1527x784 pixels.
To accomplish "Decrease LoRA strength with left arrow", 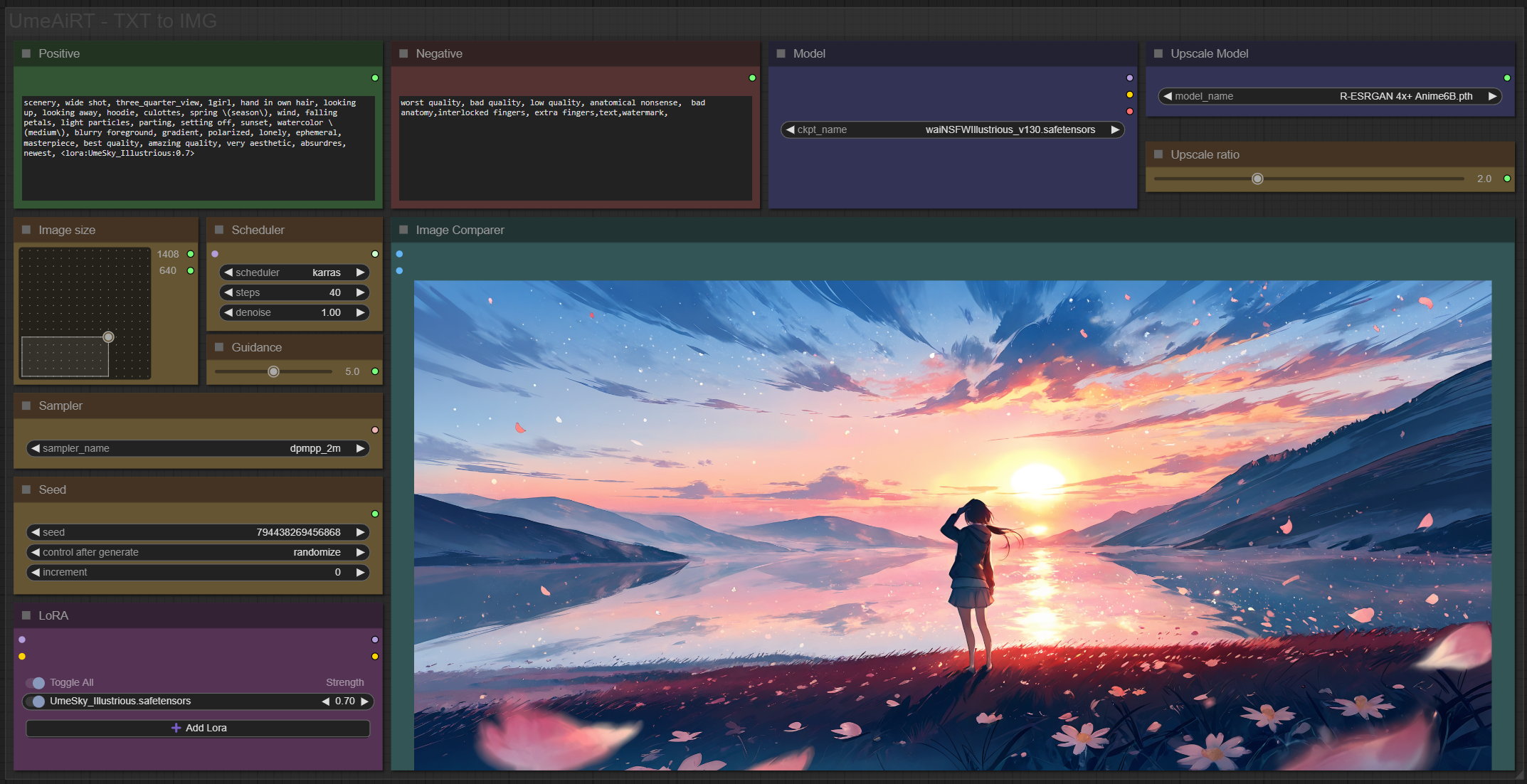I will tap(326, 701).
